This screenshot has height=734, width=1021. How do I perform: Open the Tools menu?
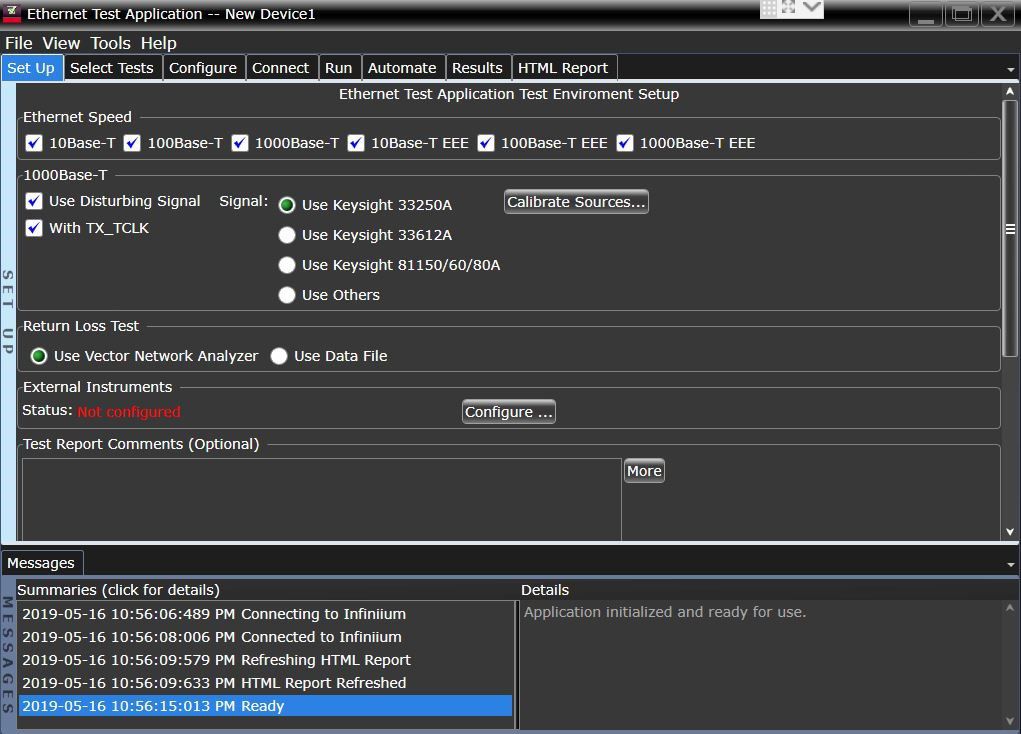click(110, 43)
